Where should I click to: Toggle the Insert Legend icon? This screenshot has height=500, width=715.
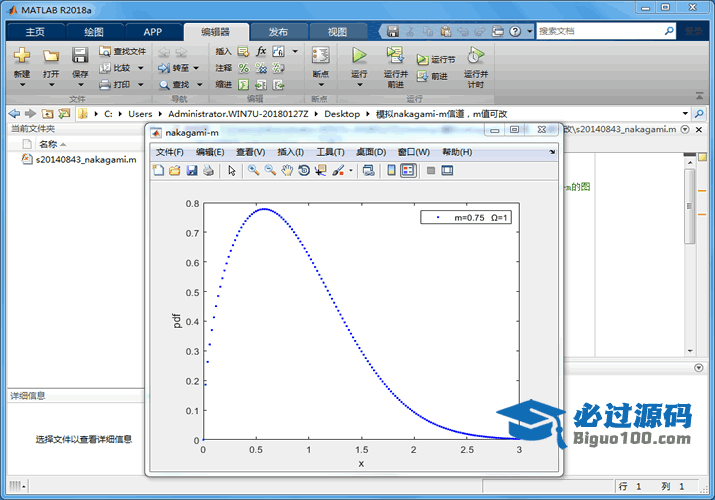coord(408,170)
